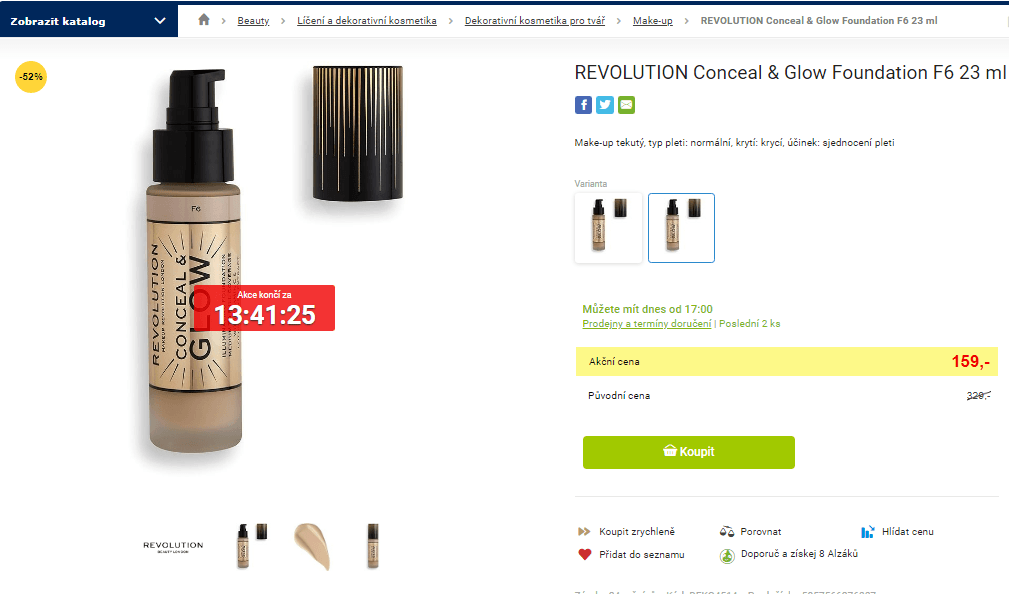Share the product on Facebook

tap(583, 104)
